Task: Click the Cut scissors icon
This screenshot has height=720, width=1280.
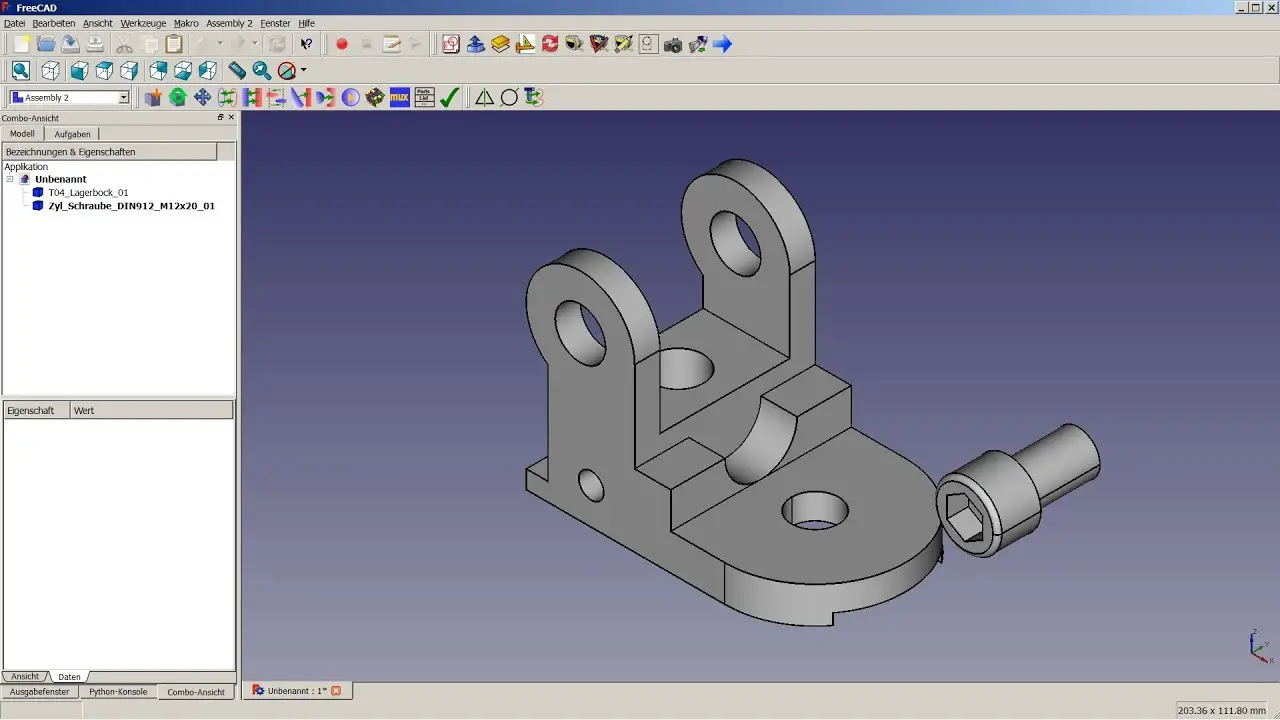Action: point(124,44)
